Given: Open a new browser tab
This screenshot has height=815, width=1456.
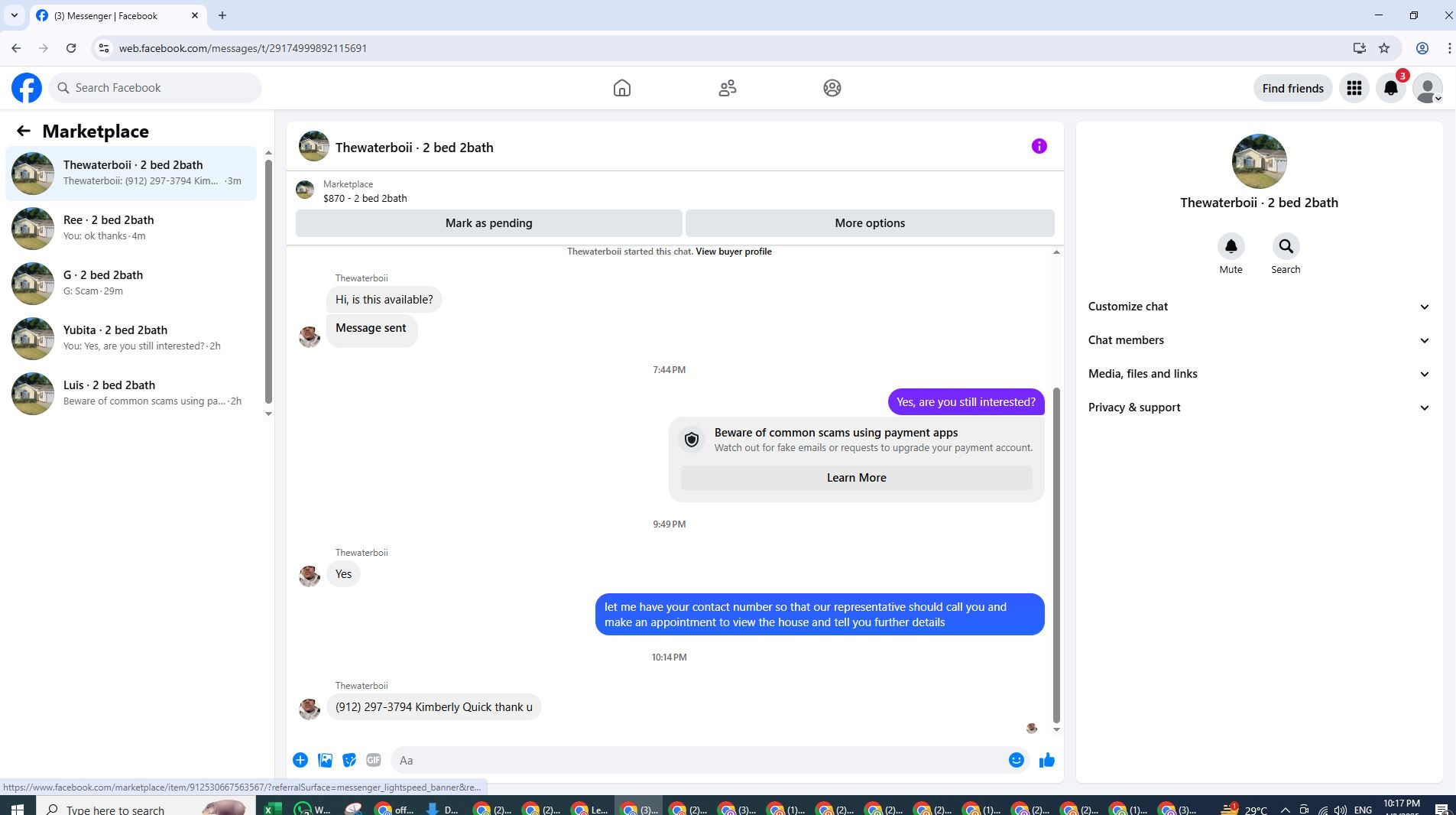Looking at the screenshot, I should 222,15.
